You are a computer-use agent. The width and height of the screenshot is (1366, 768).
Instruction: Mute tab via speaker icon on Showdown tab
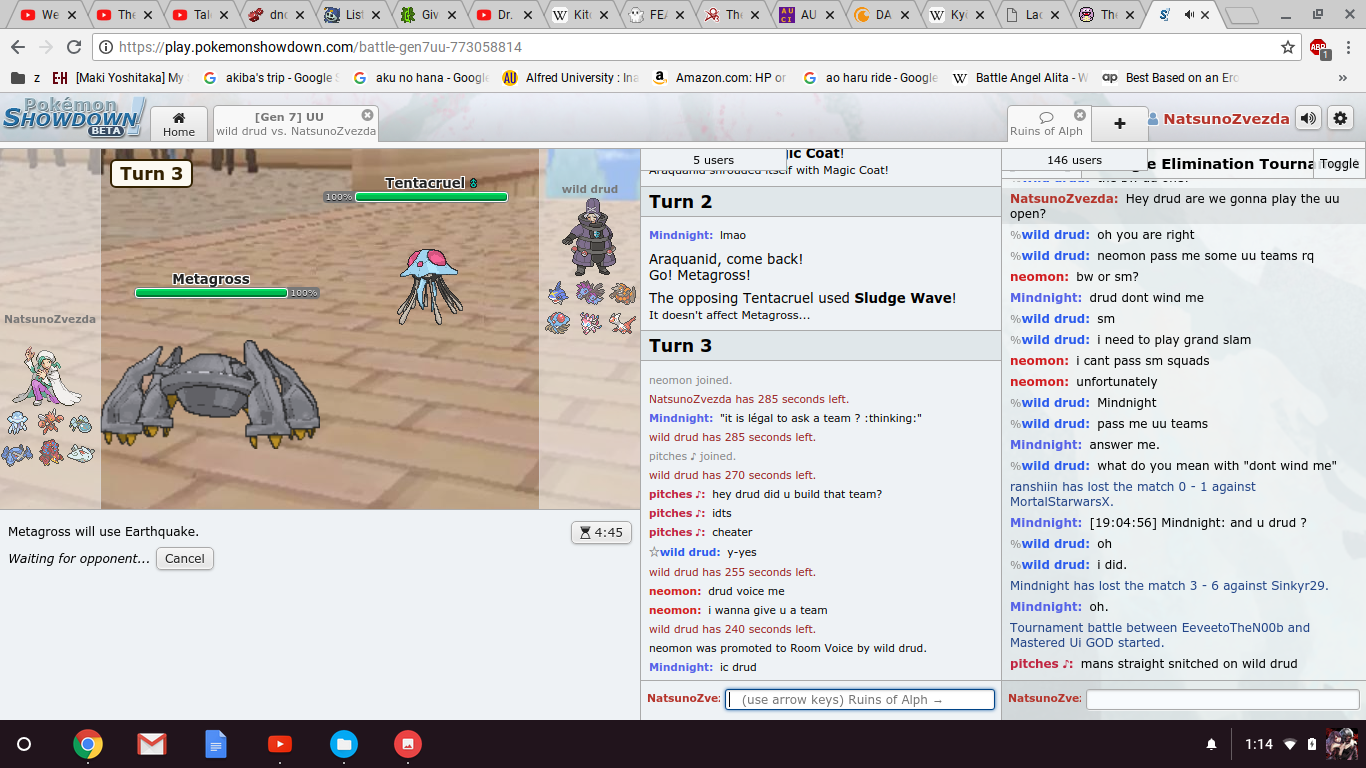pos(1190,15)
